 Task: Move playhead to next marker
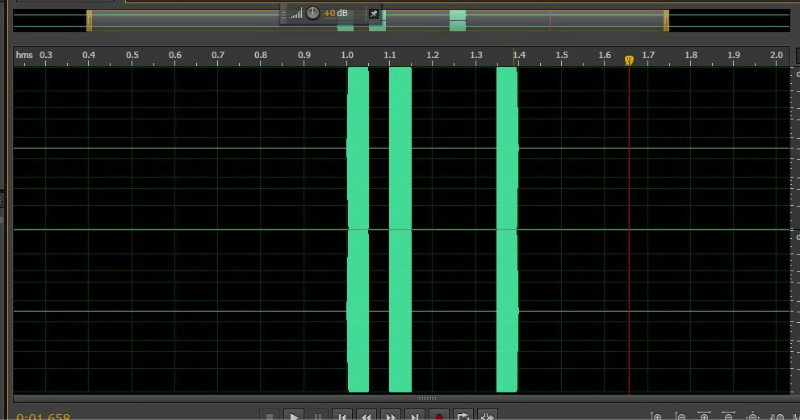pyautogui.click(x=415, y=415)
